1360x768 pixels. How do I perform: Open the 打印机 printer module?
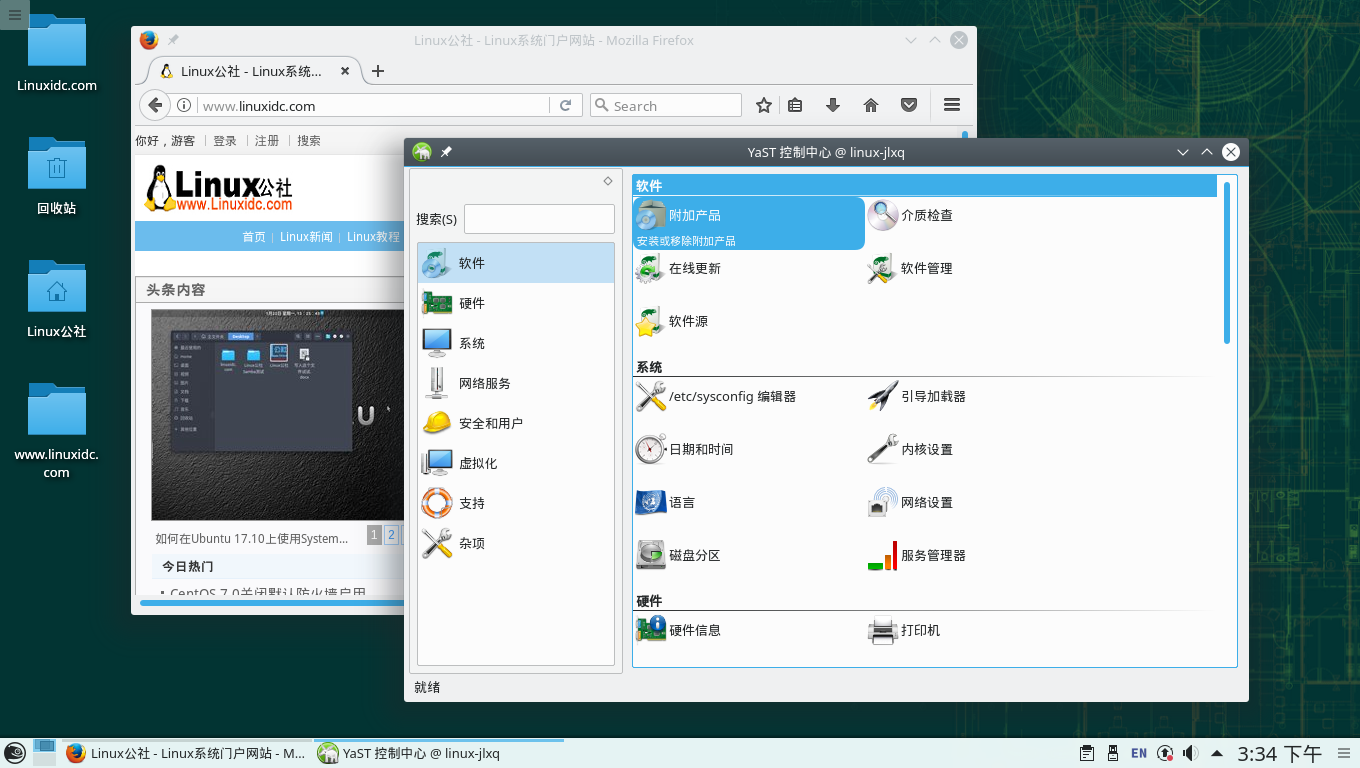[x=921, y=630]
